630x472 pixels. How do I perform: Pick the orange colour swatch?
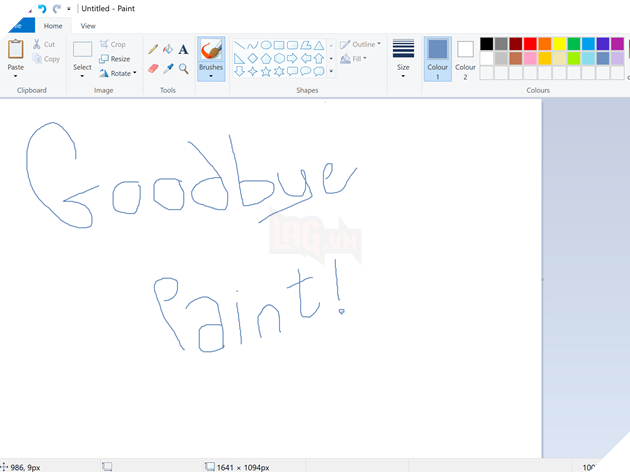(x=545, y=43)
